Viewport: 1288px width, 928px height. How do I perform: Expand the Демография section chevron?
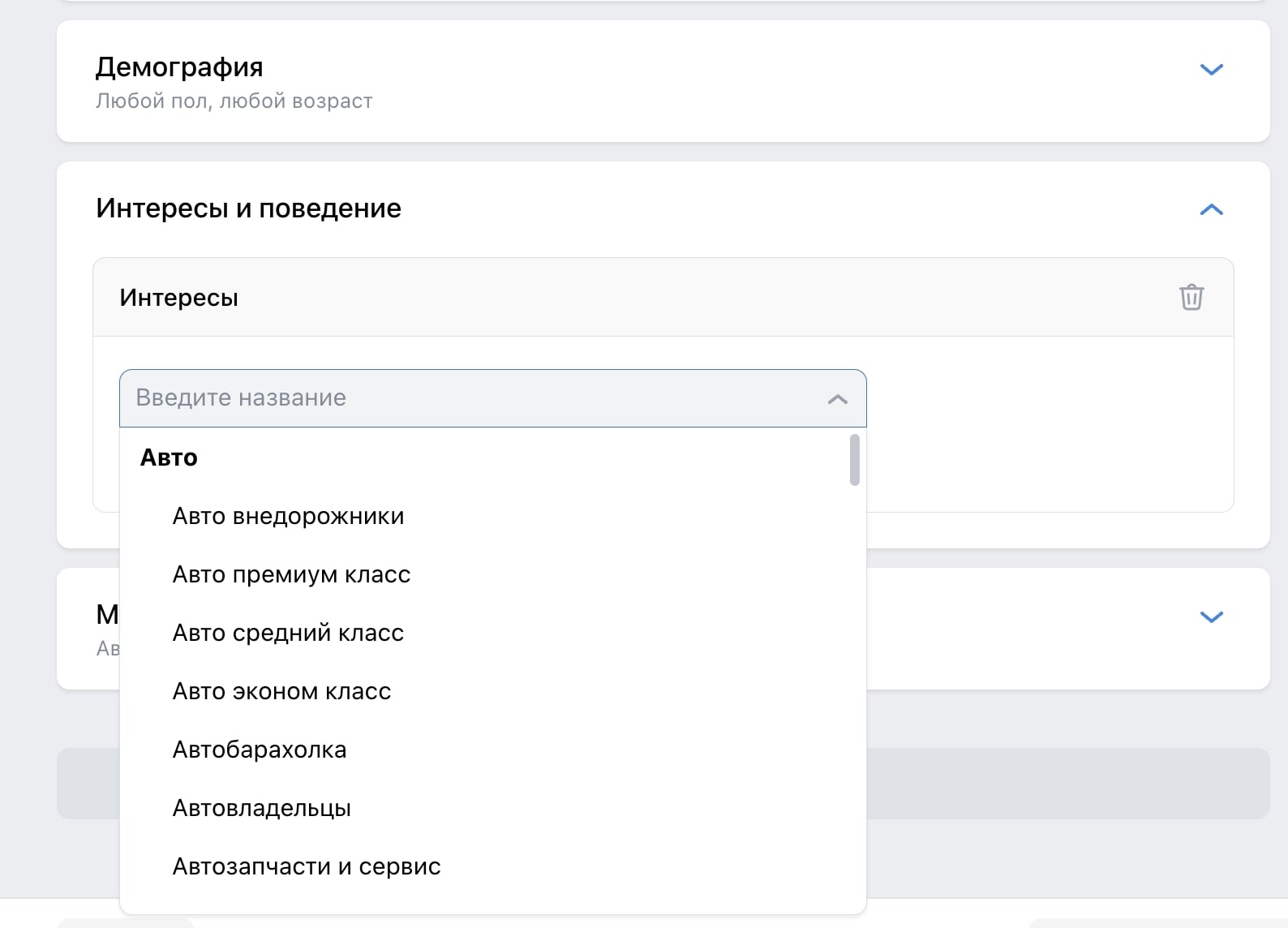point(1211,70)
